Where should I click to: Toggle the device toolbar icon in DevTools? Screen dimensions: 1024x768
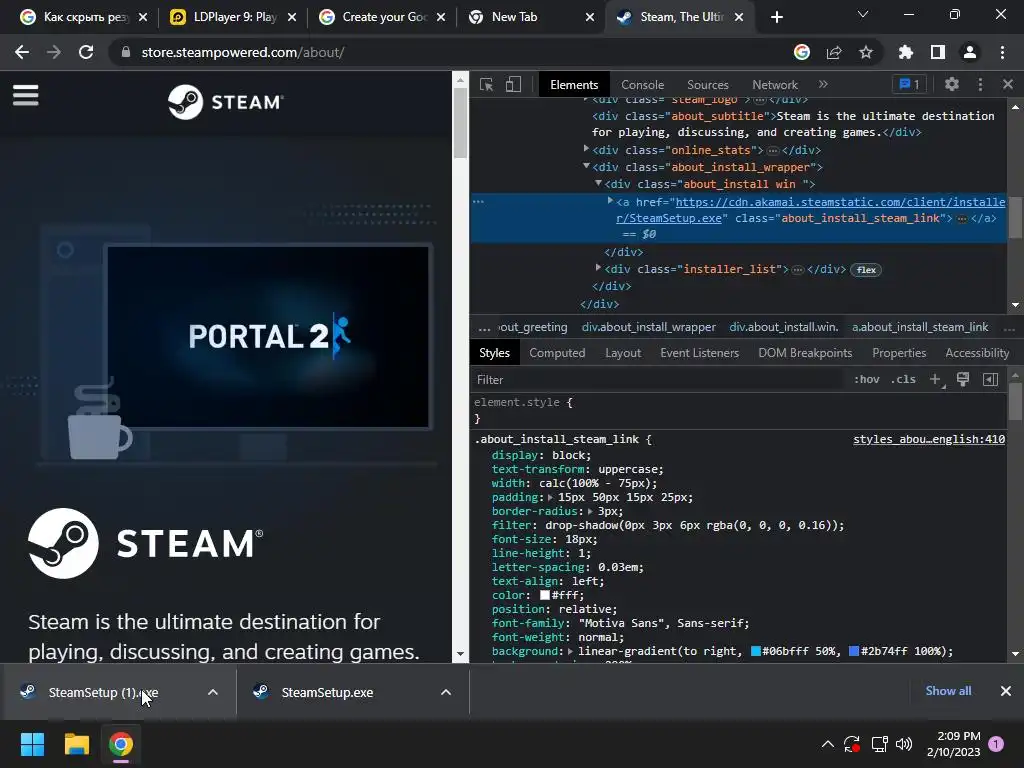point(513,84)
